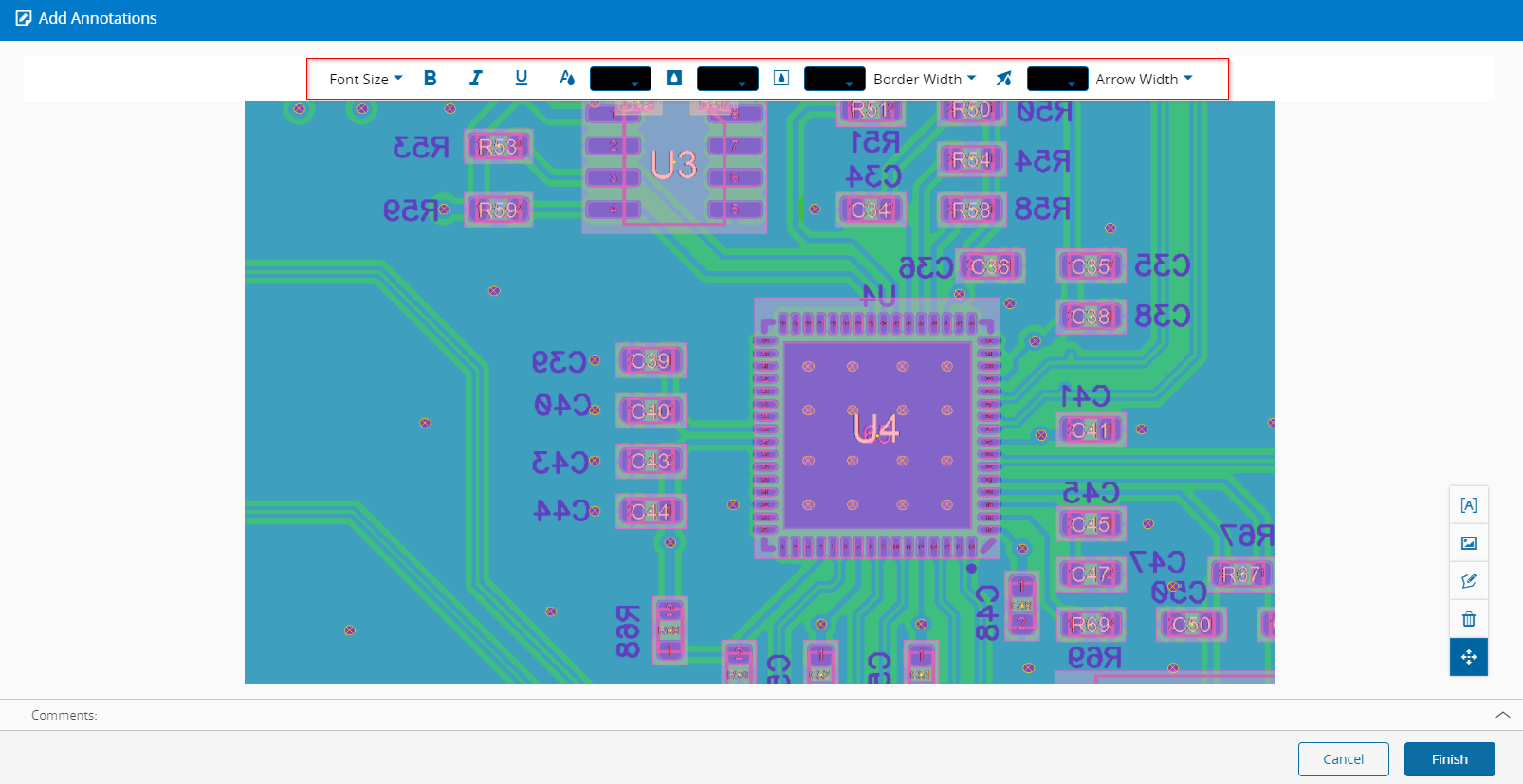Select the text annotation tool
Screen dimensions: 1523x784
pyautogui.click(x=1469, y=505)
